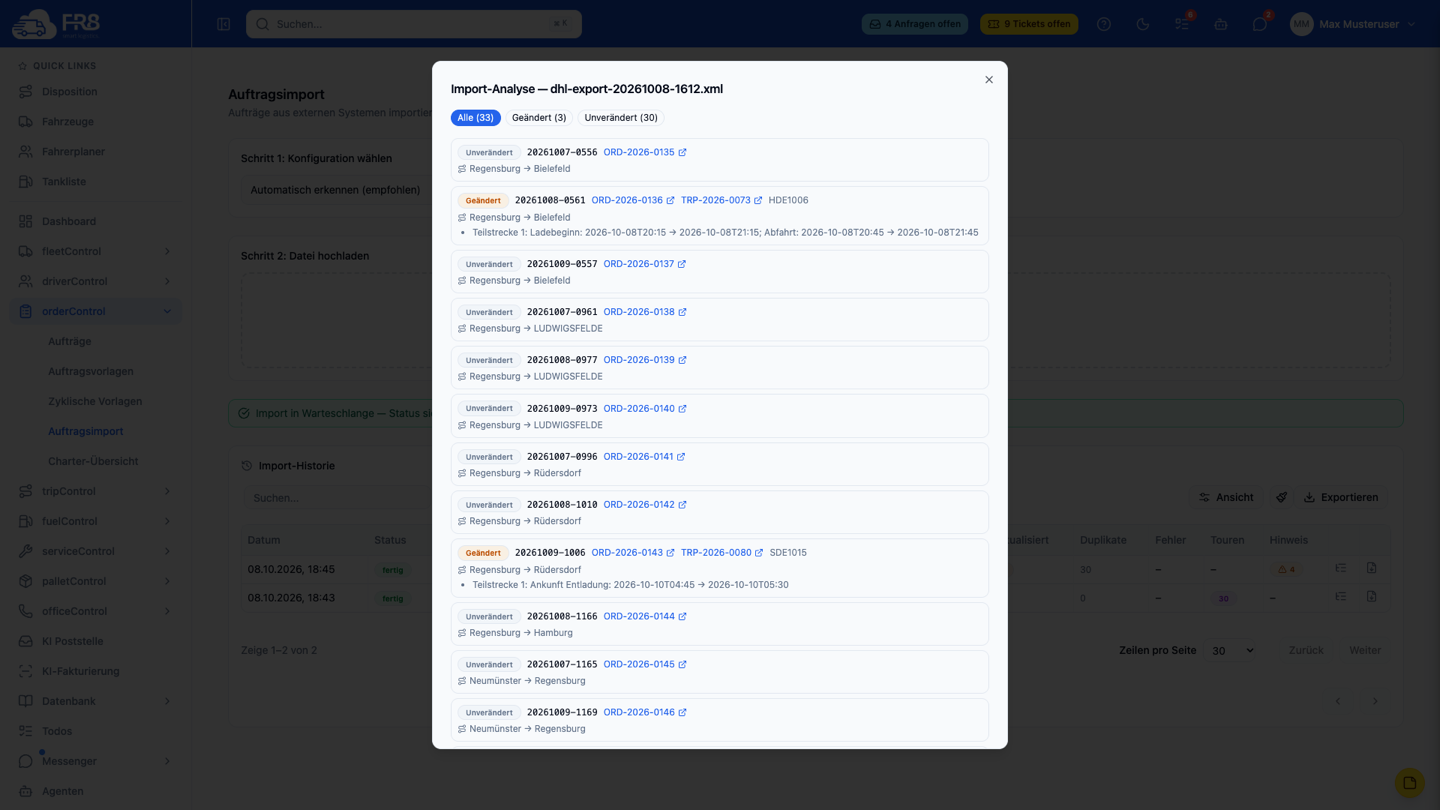The width and height of the screenshot is (1440, 810).
Task: Toggle dark mode with the moon icon
Action: click(x=1143, y=24)
